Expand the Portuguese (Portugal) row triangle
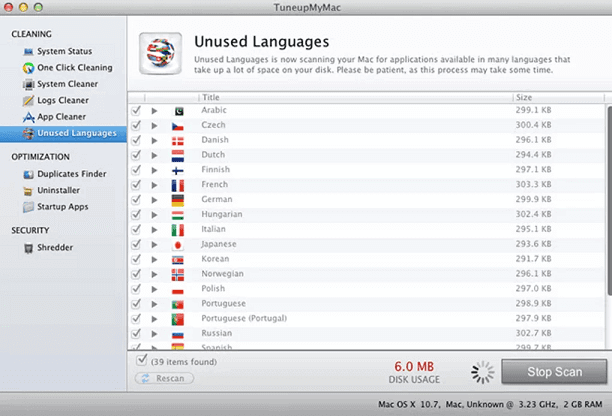 click(155, 319)
